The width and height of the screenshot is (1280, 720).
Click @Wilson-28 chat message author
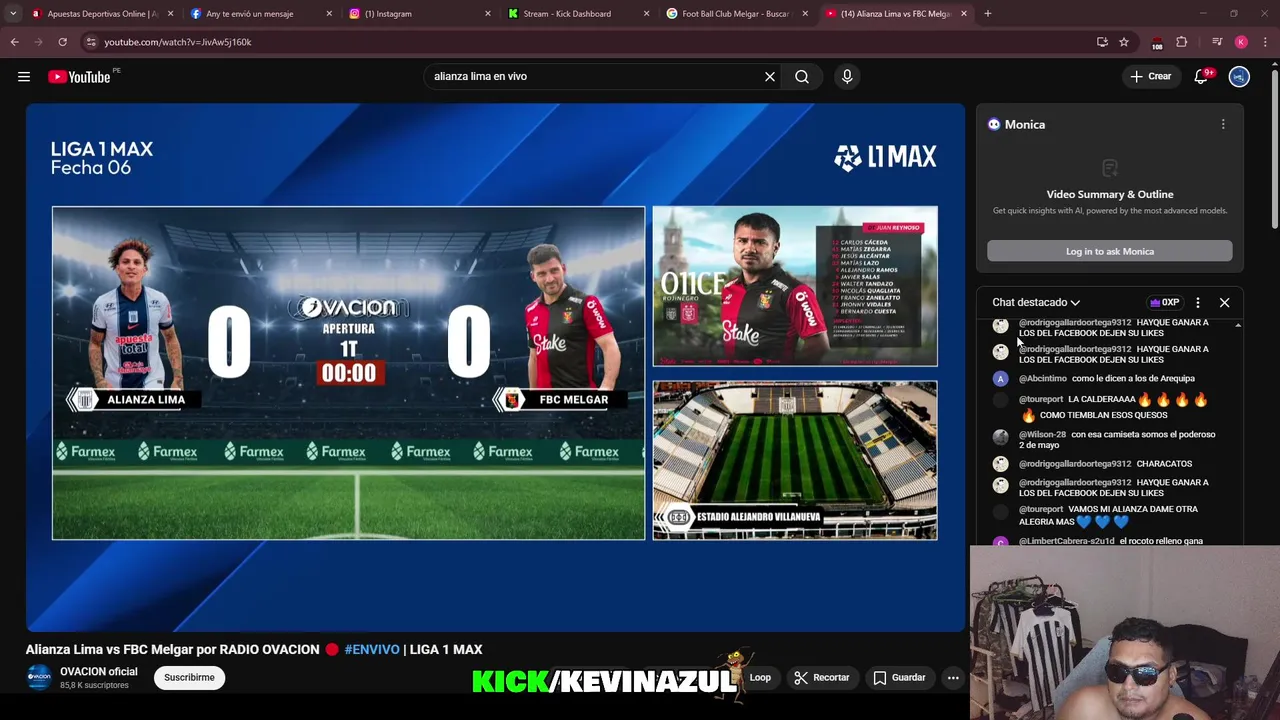click(x=1042, y=434)
